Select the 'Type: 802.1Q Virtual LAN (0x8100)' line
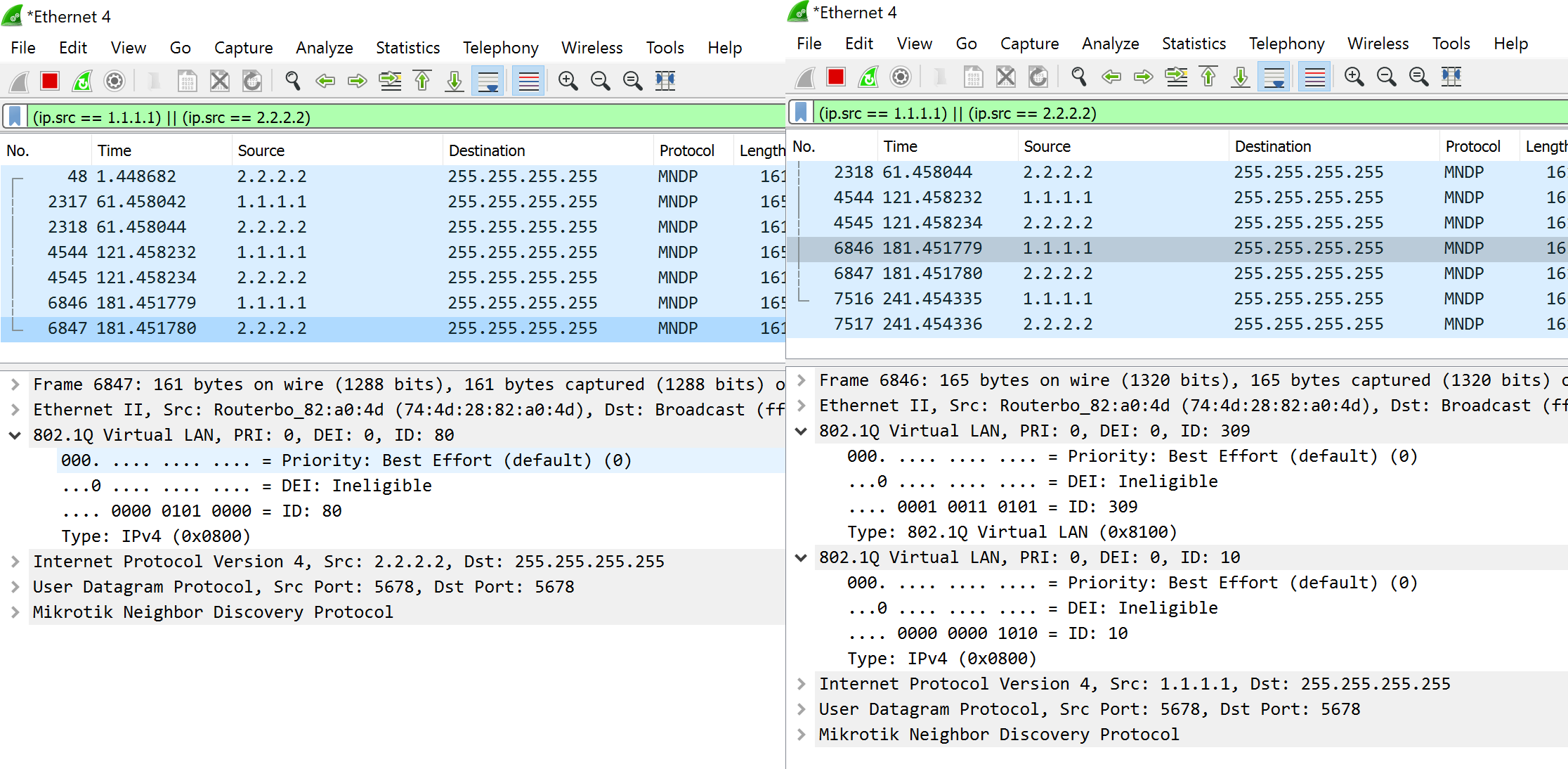The image size is (1568, 769). pos(1012,532)
